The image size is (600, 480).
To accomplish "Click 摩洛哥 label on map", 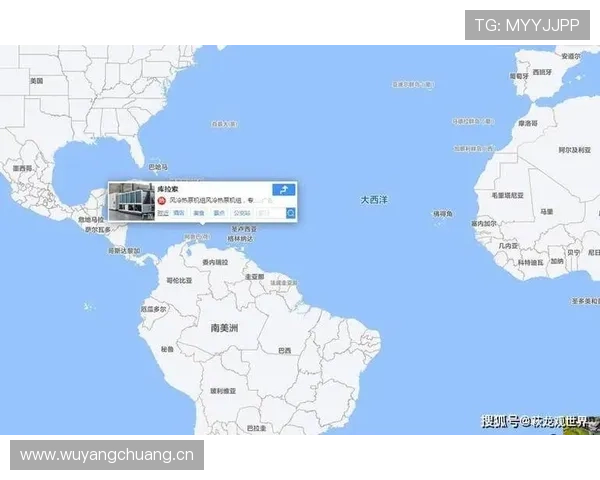I will pyautogui.click(x=528, y=123).
